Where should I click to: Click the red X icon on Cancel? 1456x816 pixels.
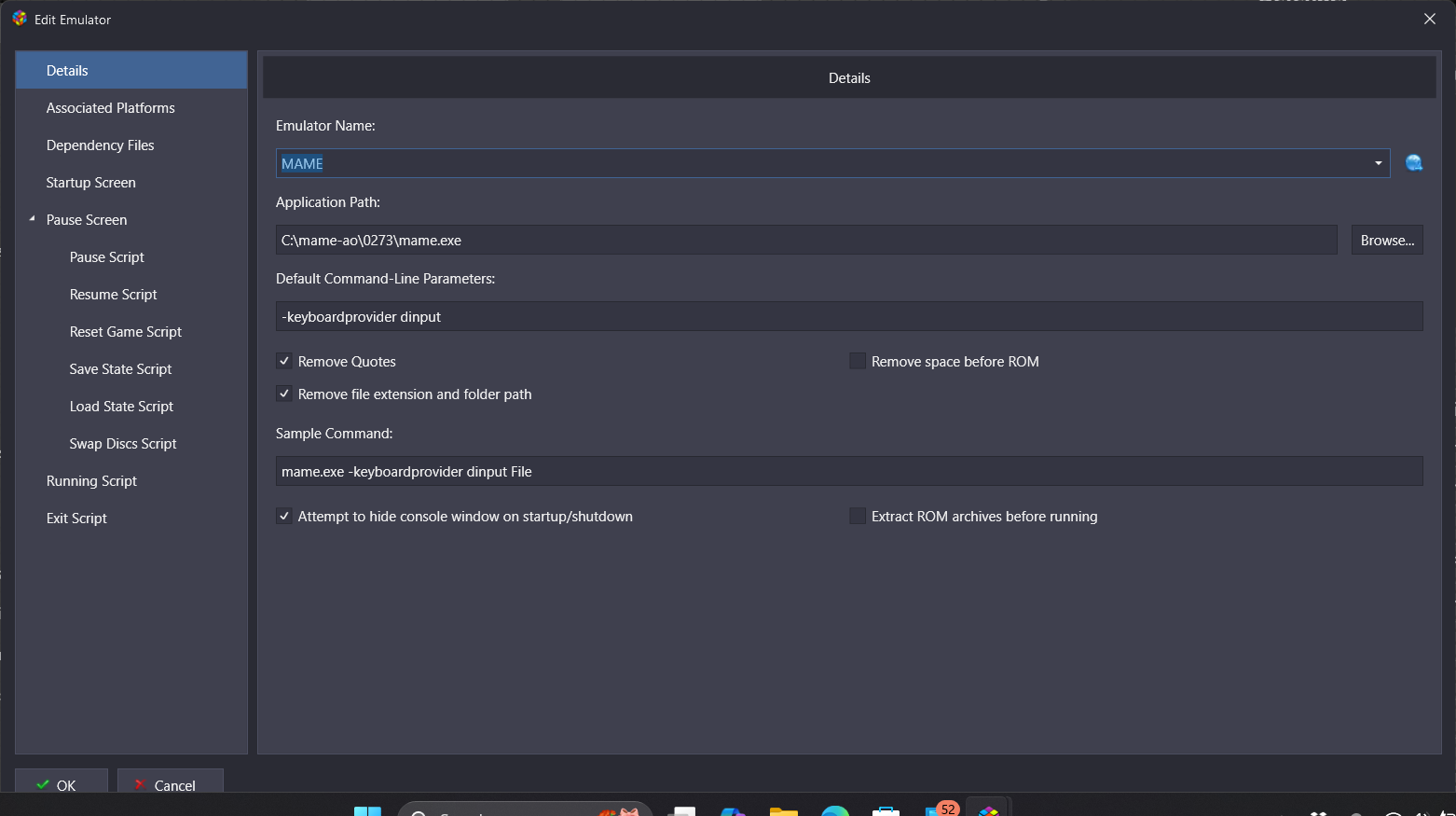pos(140,785)
